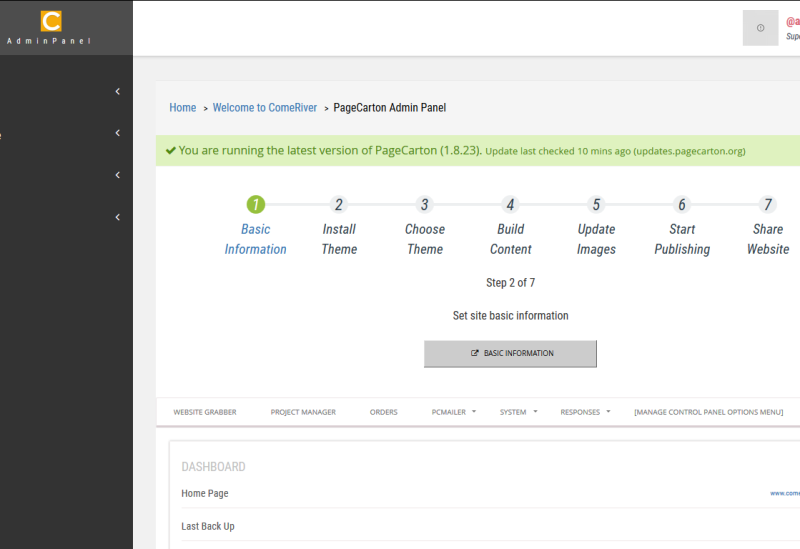The width and height of the screenshot is (800, 549).
Task: Click the BASIC INFORMATION button
Action: (x=510, y=354)
